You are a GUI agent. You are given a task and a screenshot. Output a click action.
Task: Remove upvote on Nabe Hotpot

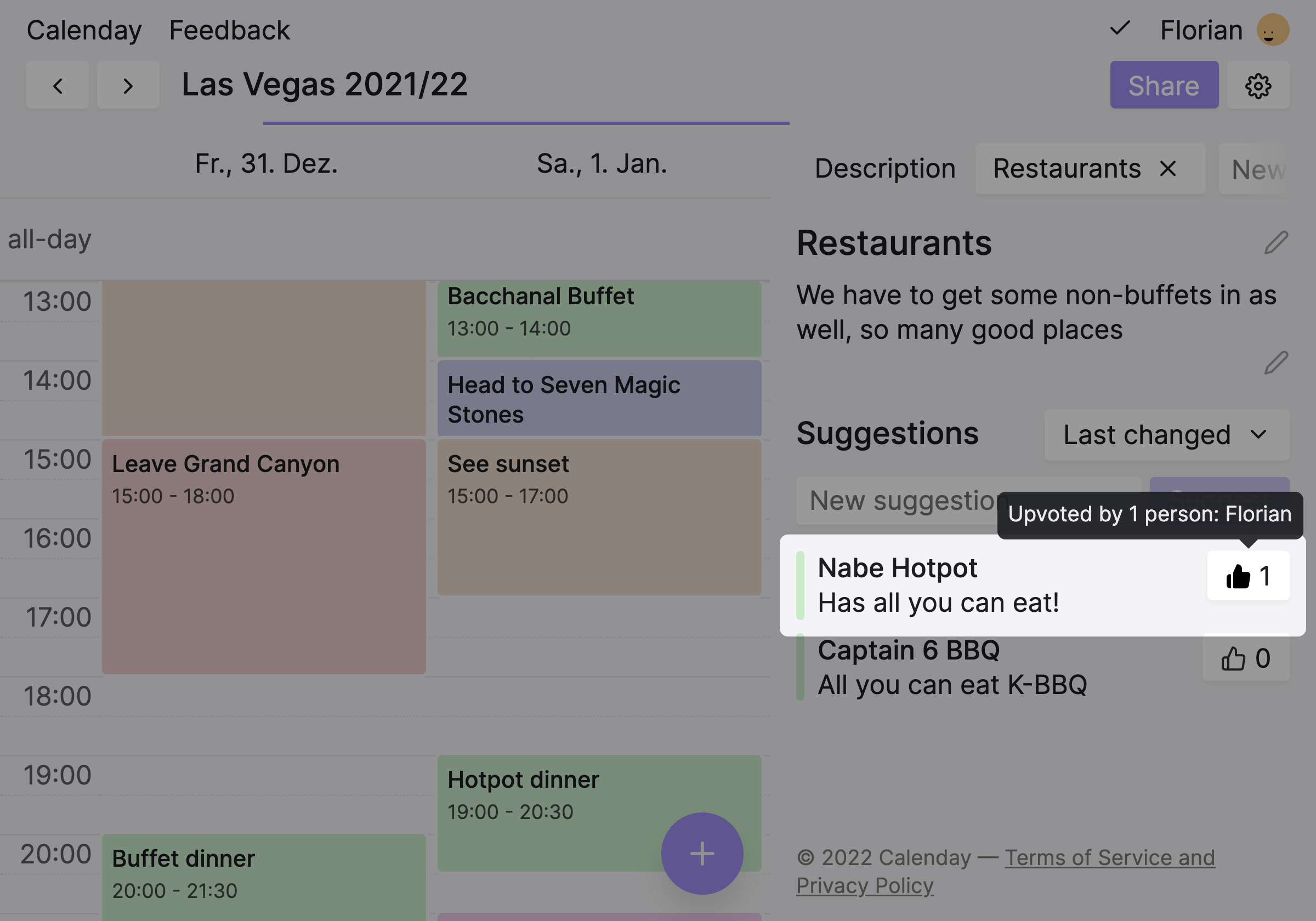click(x=1248, y=576)
